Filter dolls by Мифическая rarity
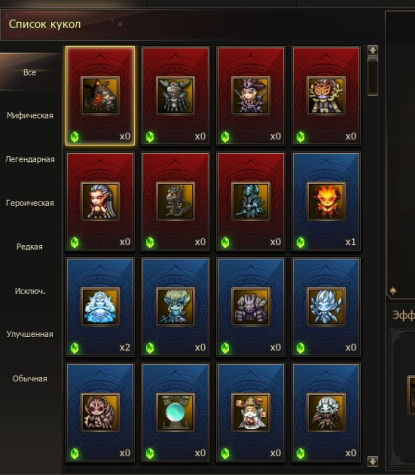The image size is (415, 475). click(x=30, y=116)
